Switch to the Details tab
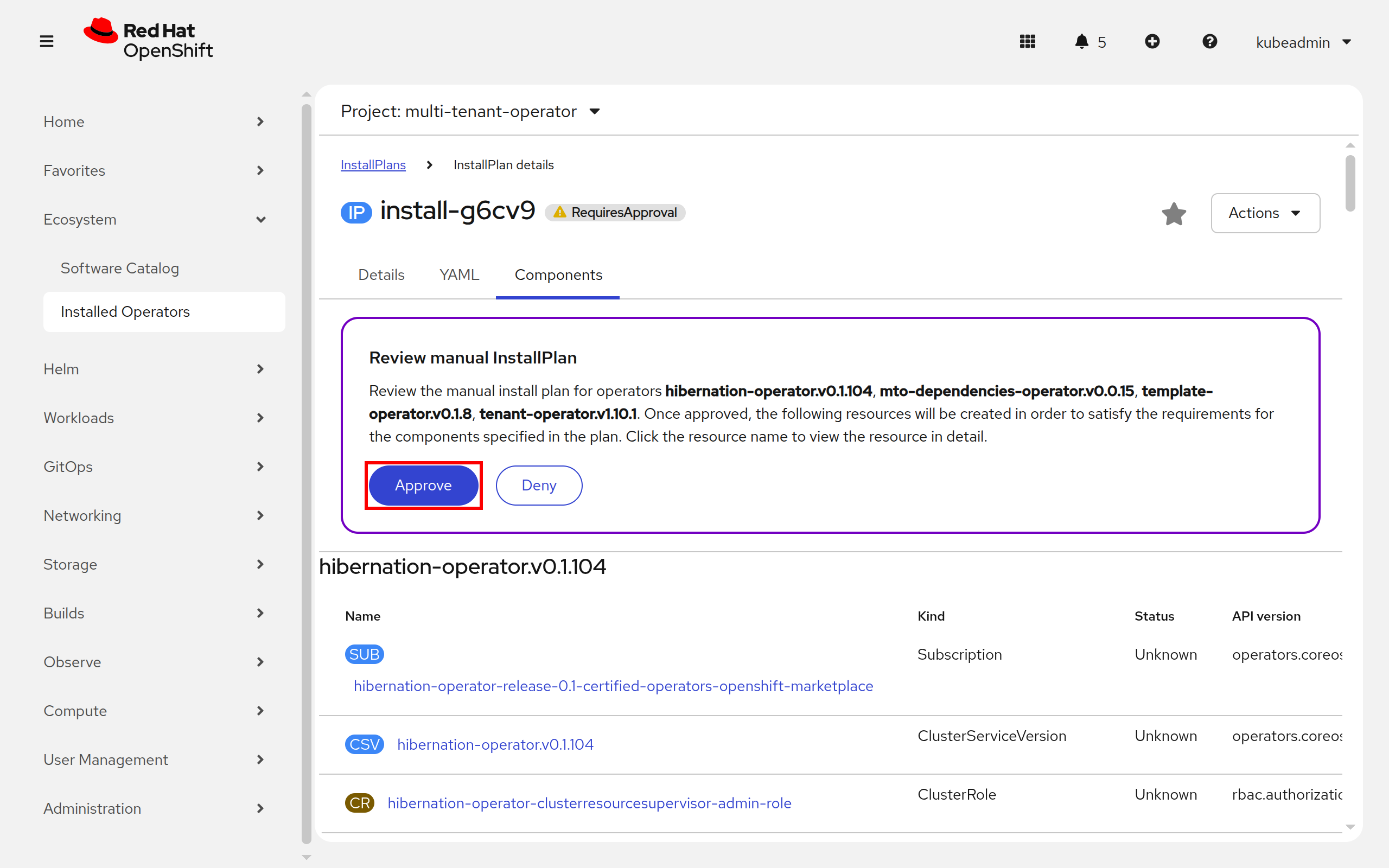 click(x=381, y=275)
